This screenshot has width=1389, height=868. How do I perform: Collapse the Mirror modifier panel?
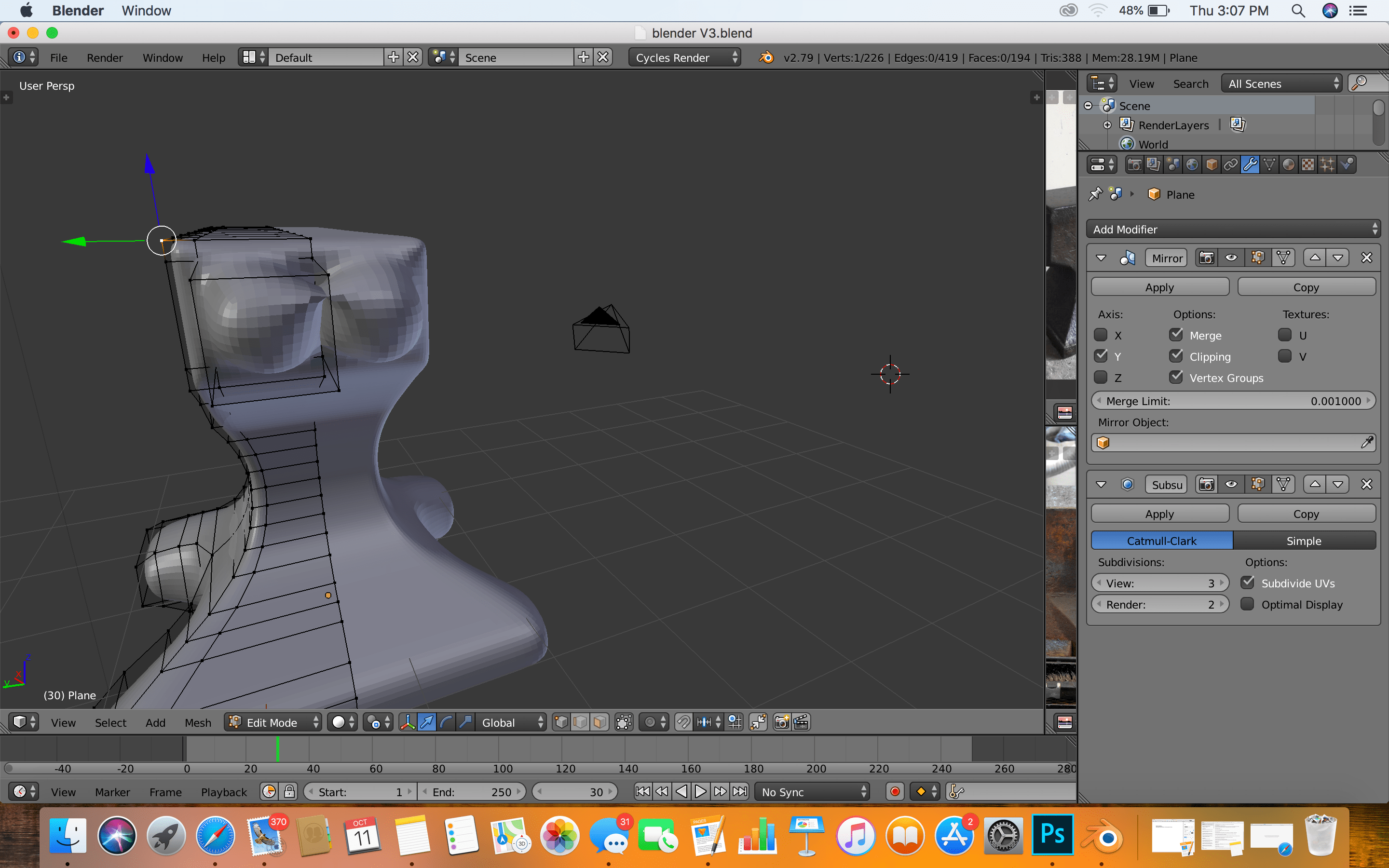(1100, 258)
